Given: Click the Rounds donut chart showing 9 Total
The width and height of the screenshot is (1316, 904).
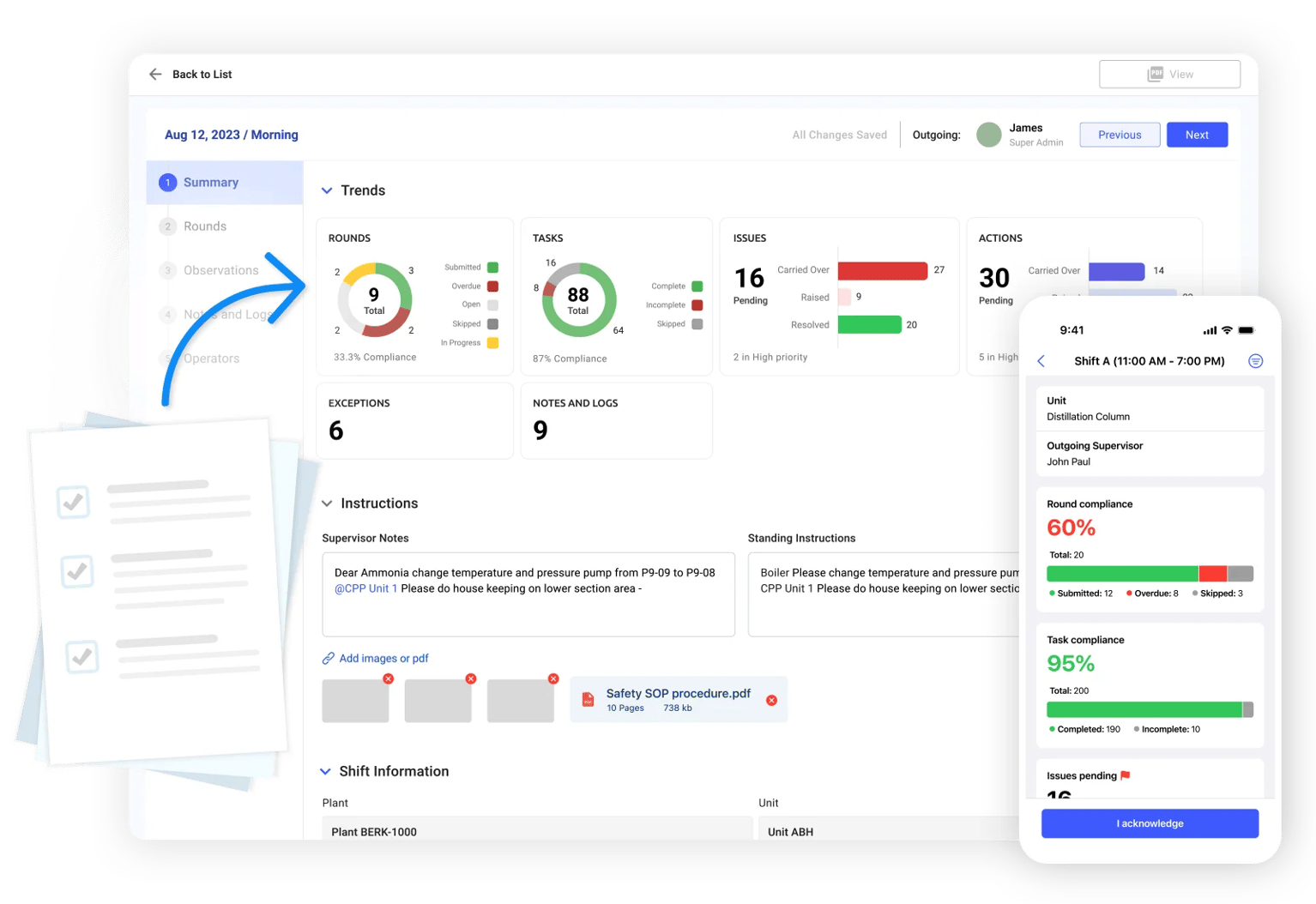Looking at the screenshot, I should [x=375, y=300].
